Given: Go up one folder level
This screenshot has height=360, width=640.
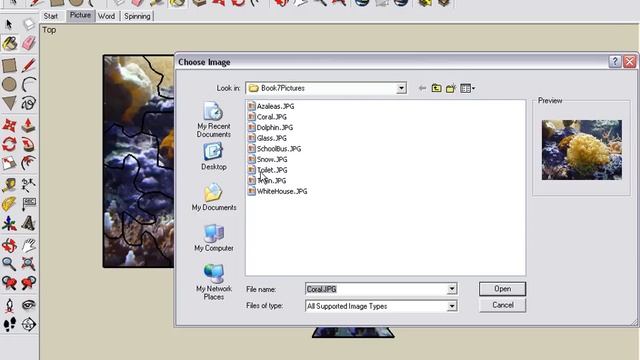Looking at the screenshot, I should (x=436, y=88).
